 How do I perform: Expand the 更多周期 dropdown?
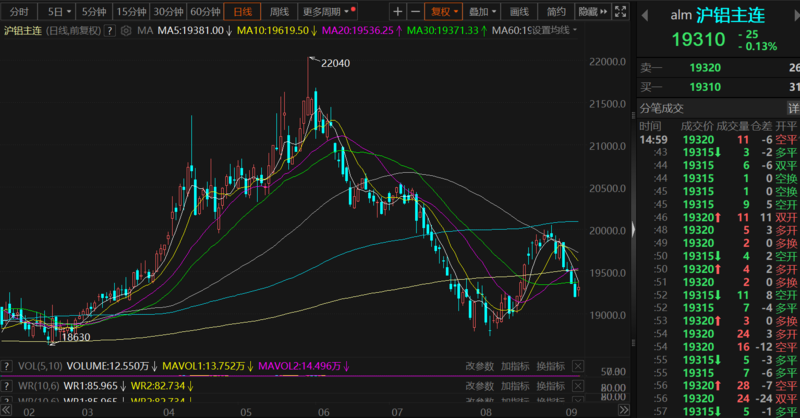pyautogui.click(x=327, y=12)
